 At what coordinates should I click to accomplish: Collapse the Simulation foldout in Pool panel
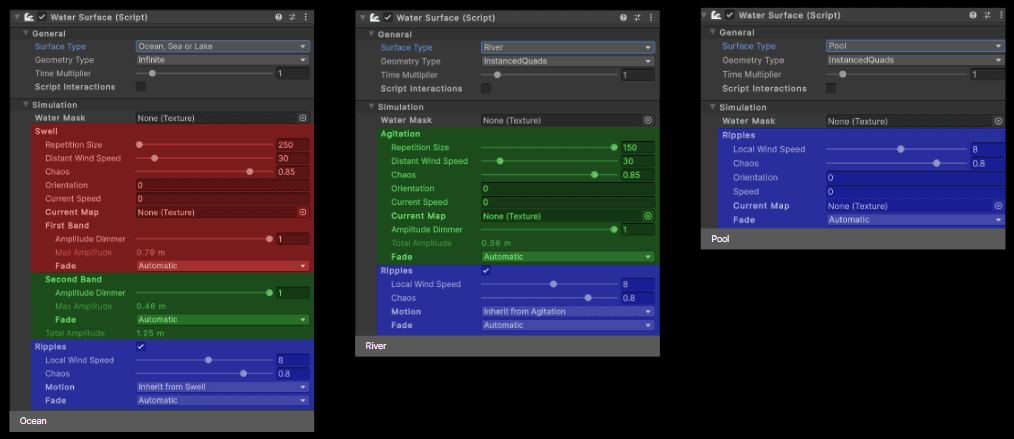713,107
